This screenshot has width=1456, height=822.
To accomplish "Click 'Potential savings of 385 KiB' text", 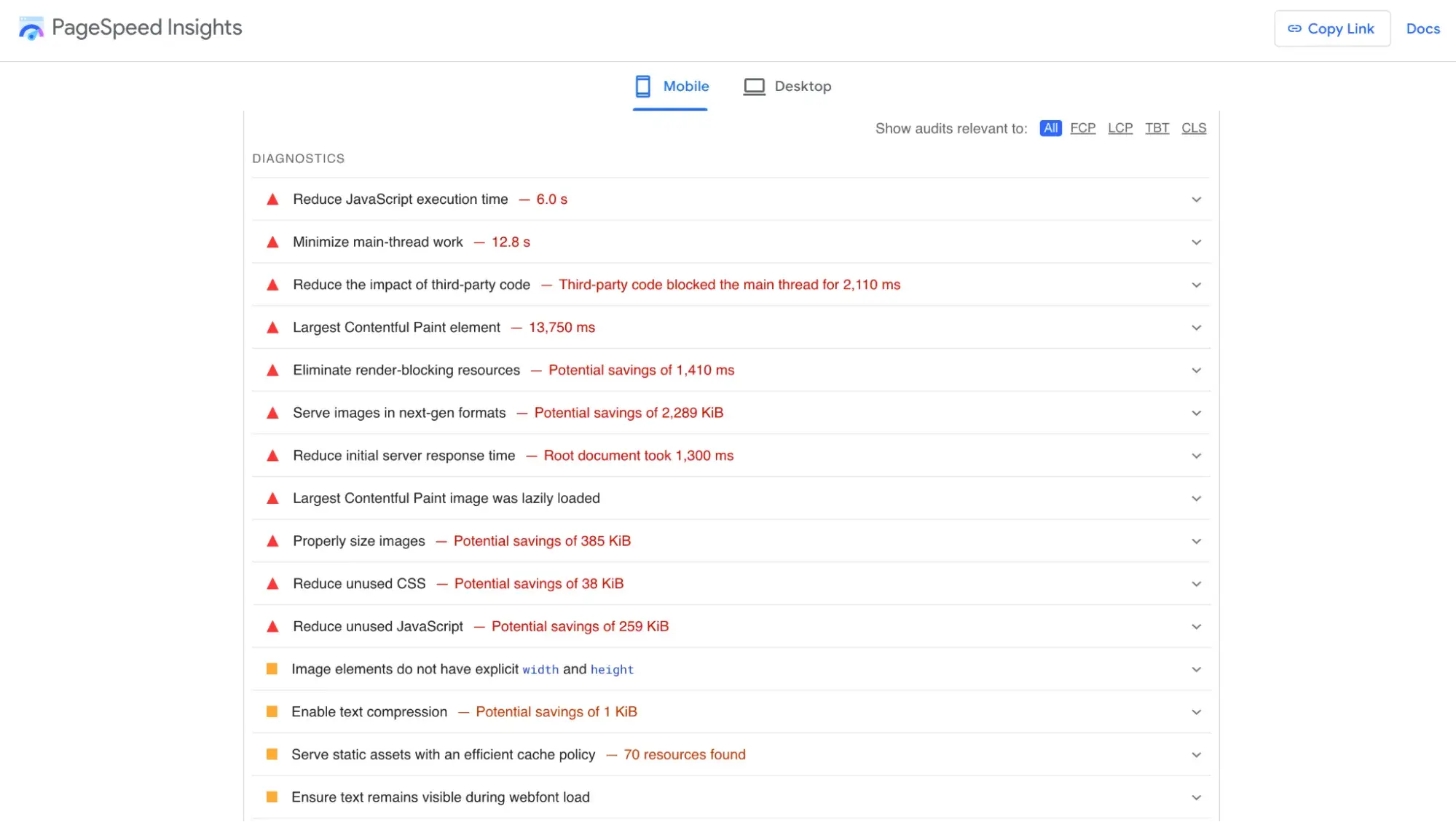I will pyautogui.click(x=542, y=541).
